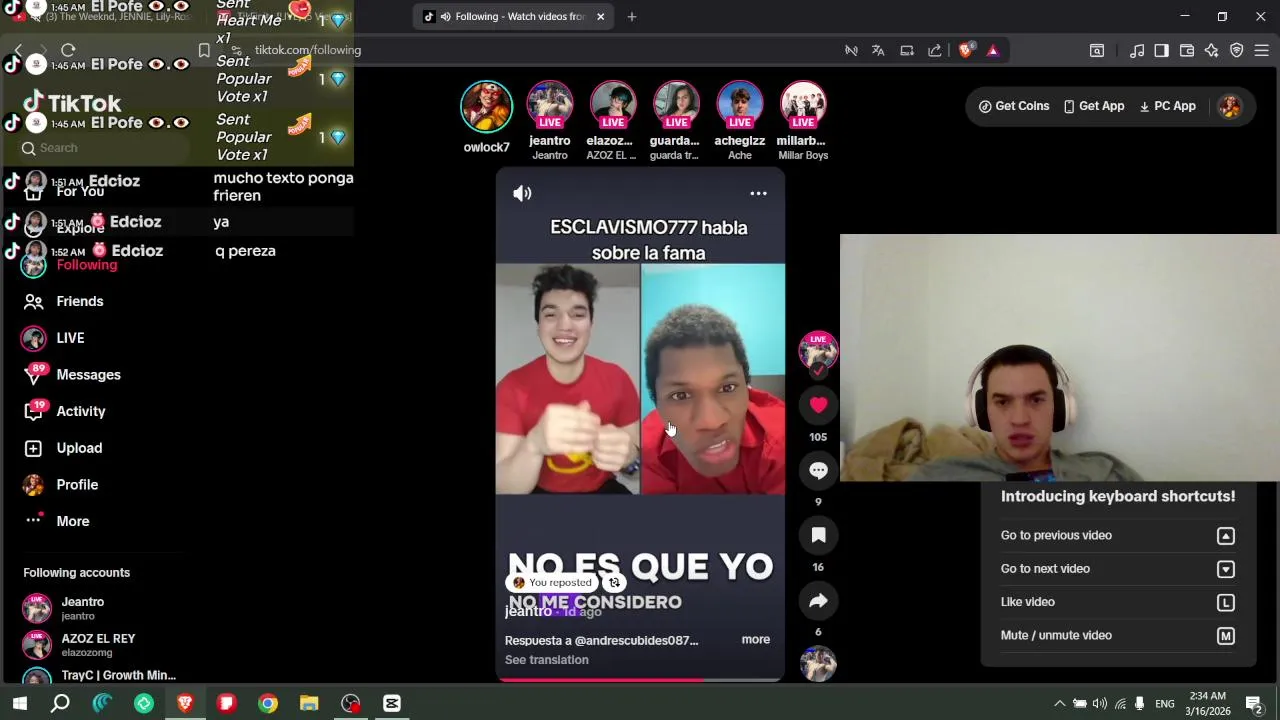Open Brave Shields lion icon
The height and width of the screenshot is (720, 1280).
tap(966, 50)
